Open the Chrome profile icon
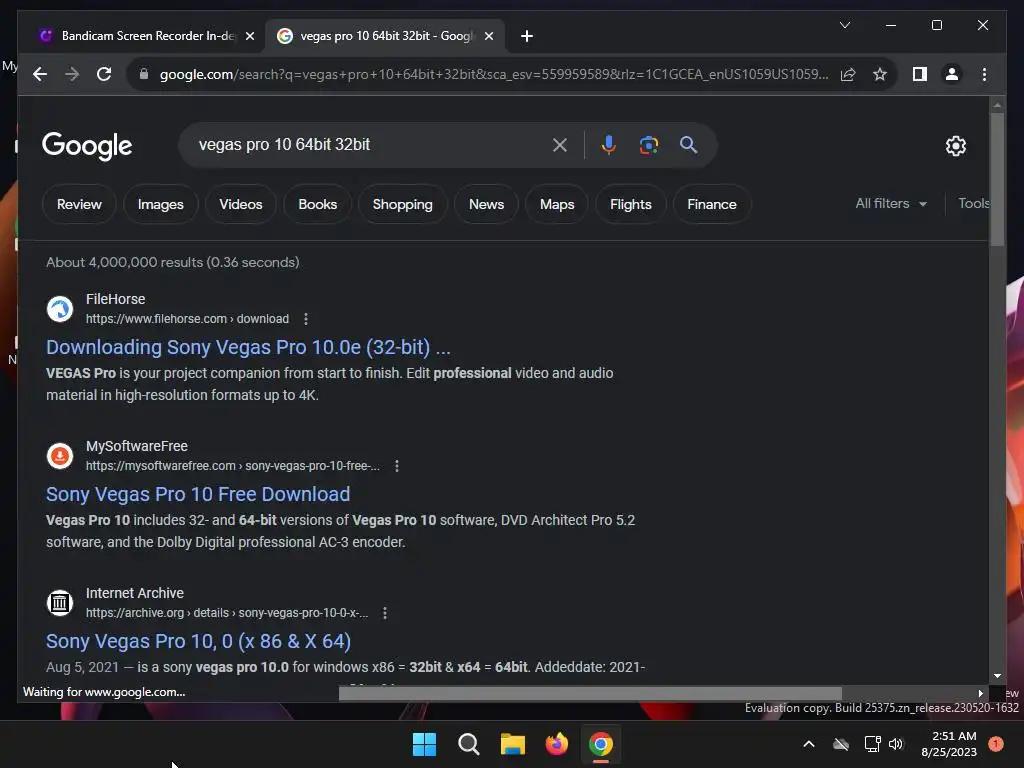 pos(952,74)
